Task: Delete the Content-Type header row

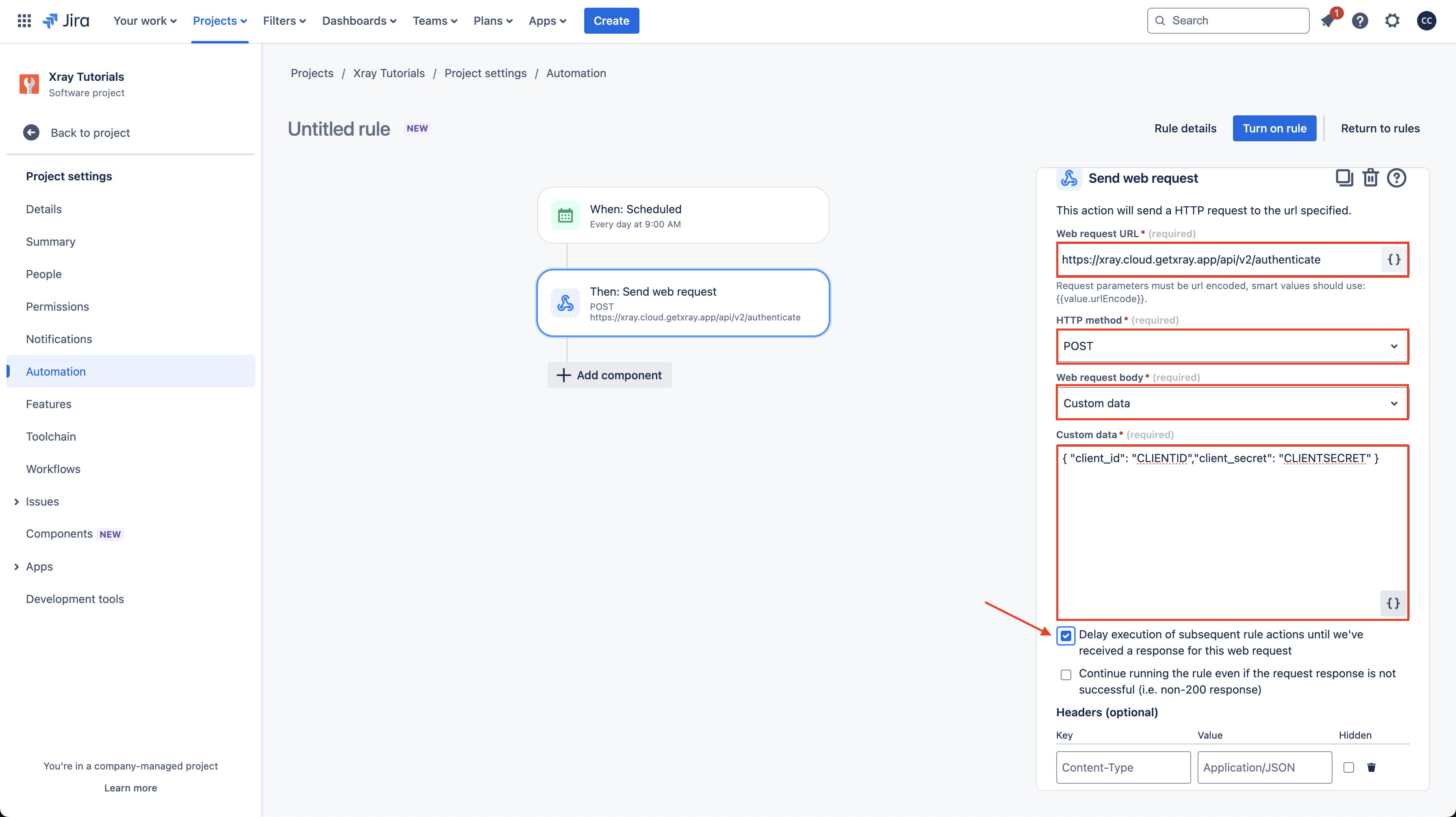Action: click(x=1371, y=767)
